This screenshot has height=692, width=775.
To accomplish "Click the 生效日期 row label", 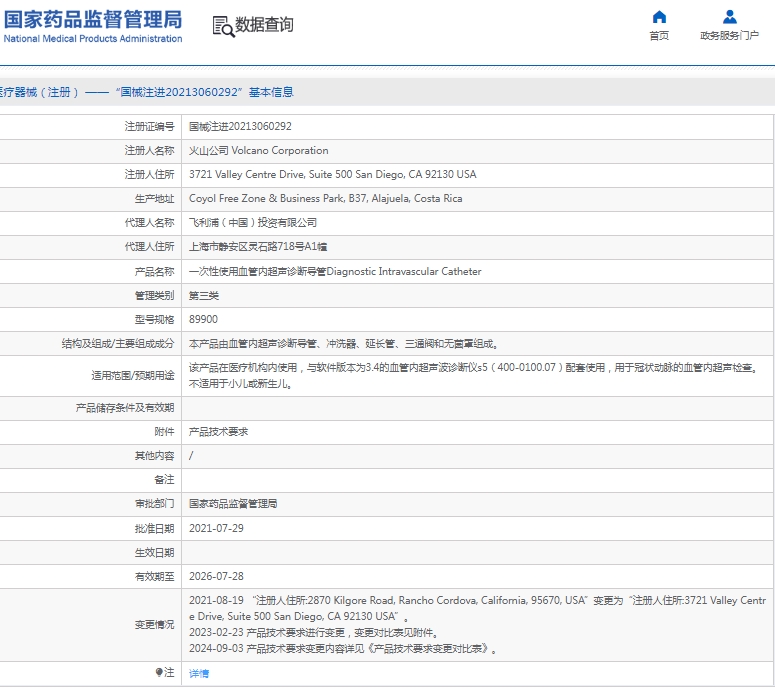I will [x=154, y=552].
